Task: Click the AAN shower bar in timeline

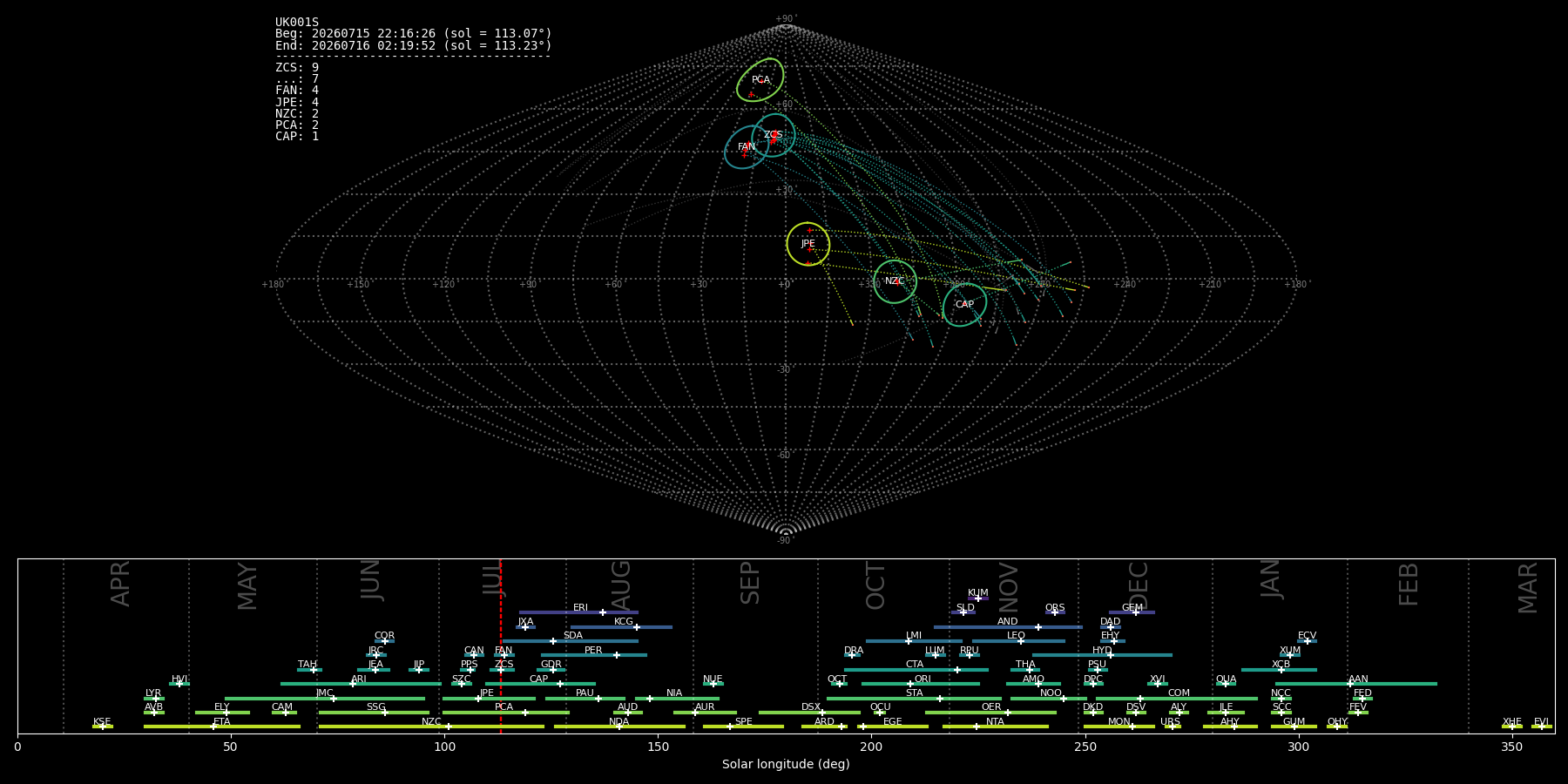Action: pos(1356,684)
